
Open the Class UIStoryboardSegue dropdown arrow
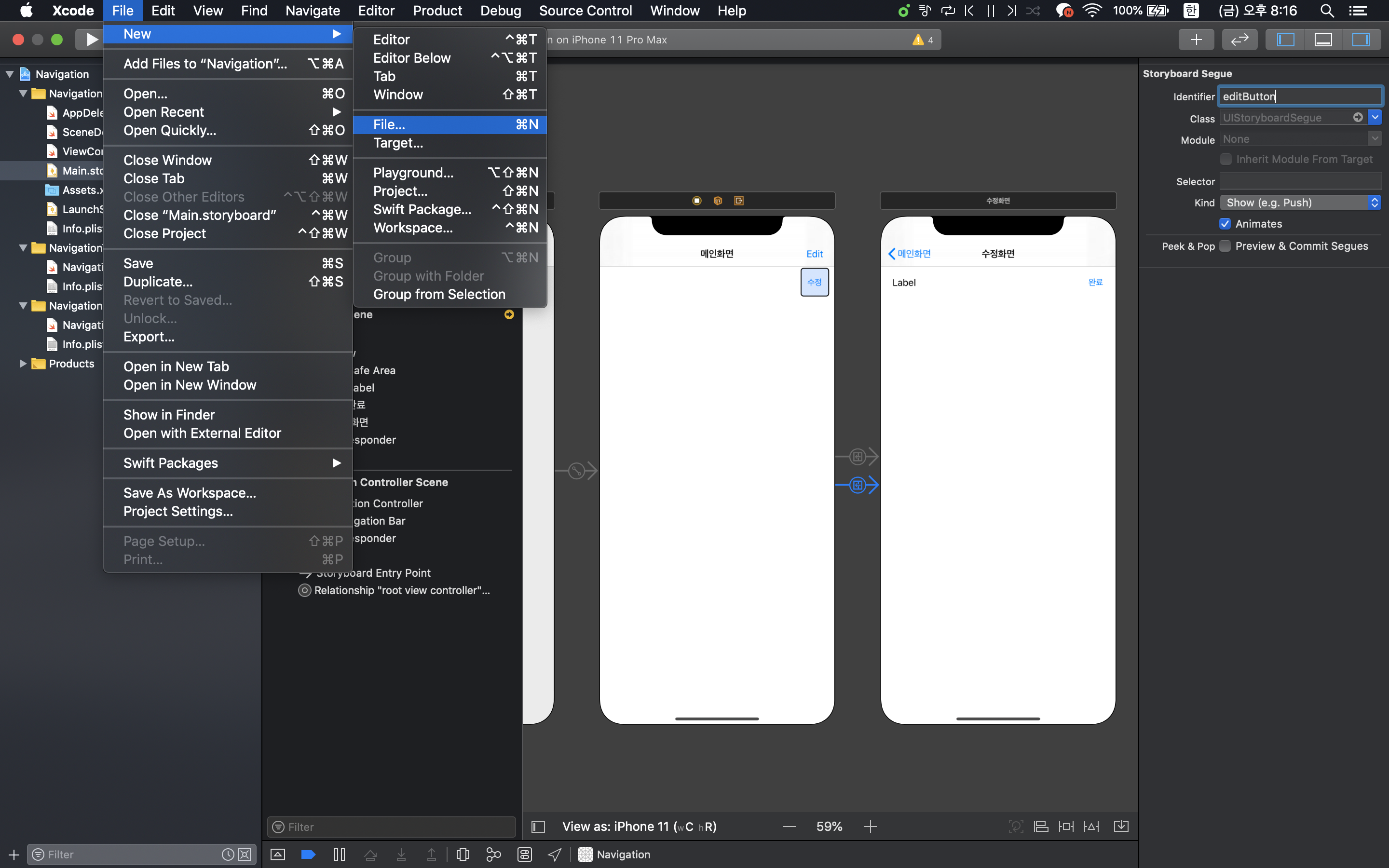1375,118
